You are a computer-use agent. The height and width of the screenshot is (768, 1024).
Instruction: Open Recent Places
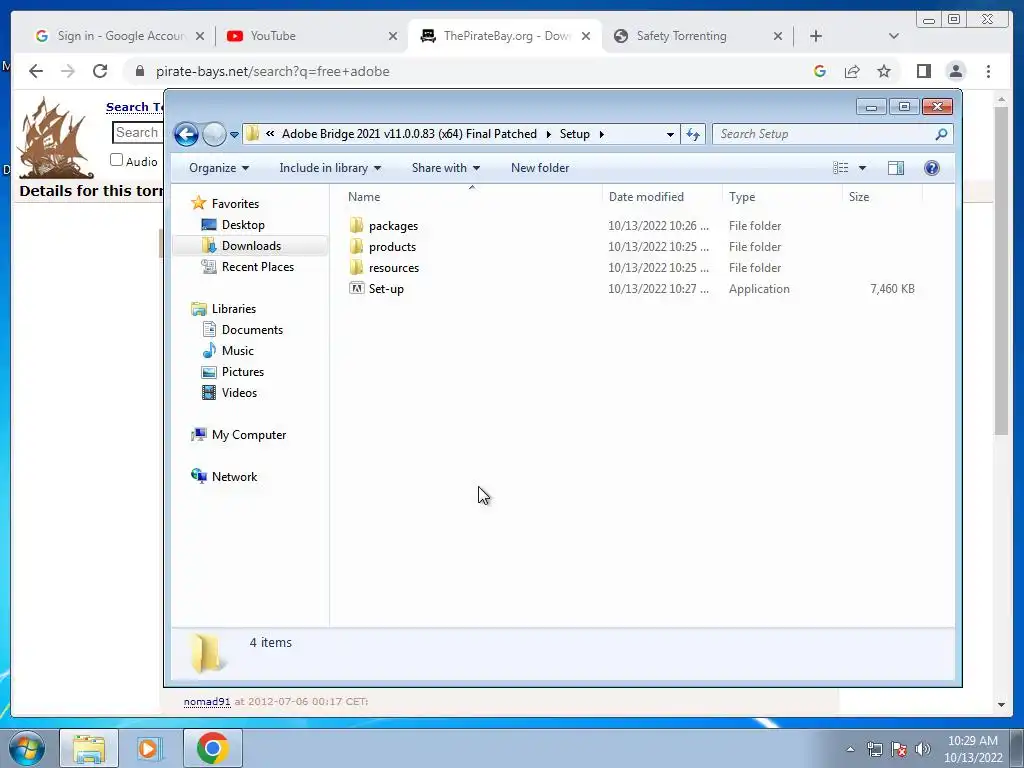(257, 266)
